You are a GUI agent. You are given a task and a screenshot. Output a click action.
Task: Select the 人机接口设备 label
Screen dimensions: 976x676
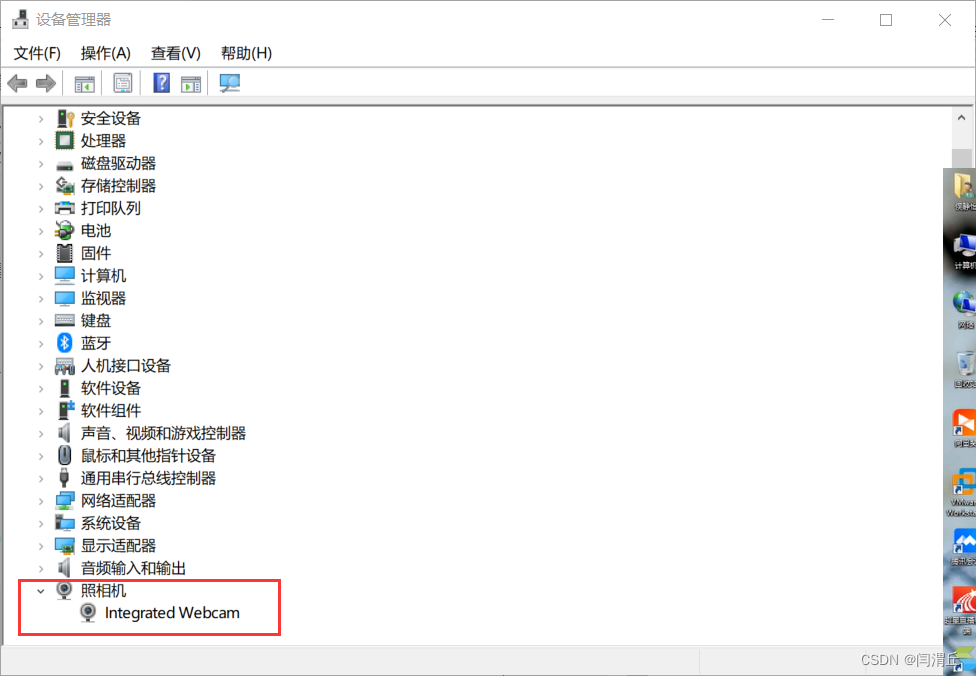coord(126,365)
